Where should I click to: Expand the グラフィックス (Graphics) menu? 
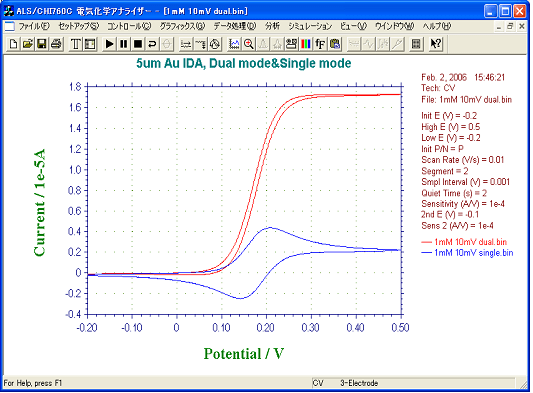182,26
